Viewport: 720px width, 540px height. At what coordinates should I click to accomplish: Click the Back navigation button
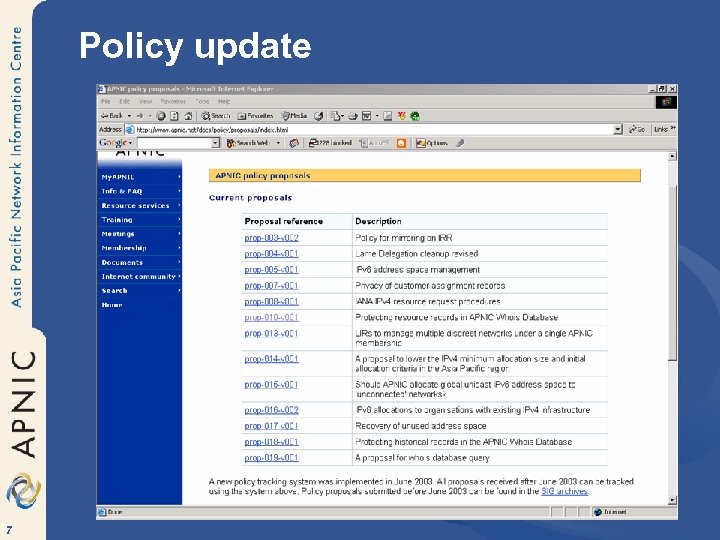112,116
